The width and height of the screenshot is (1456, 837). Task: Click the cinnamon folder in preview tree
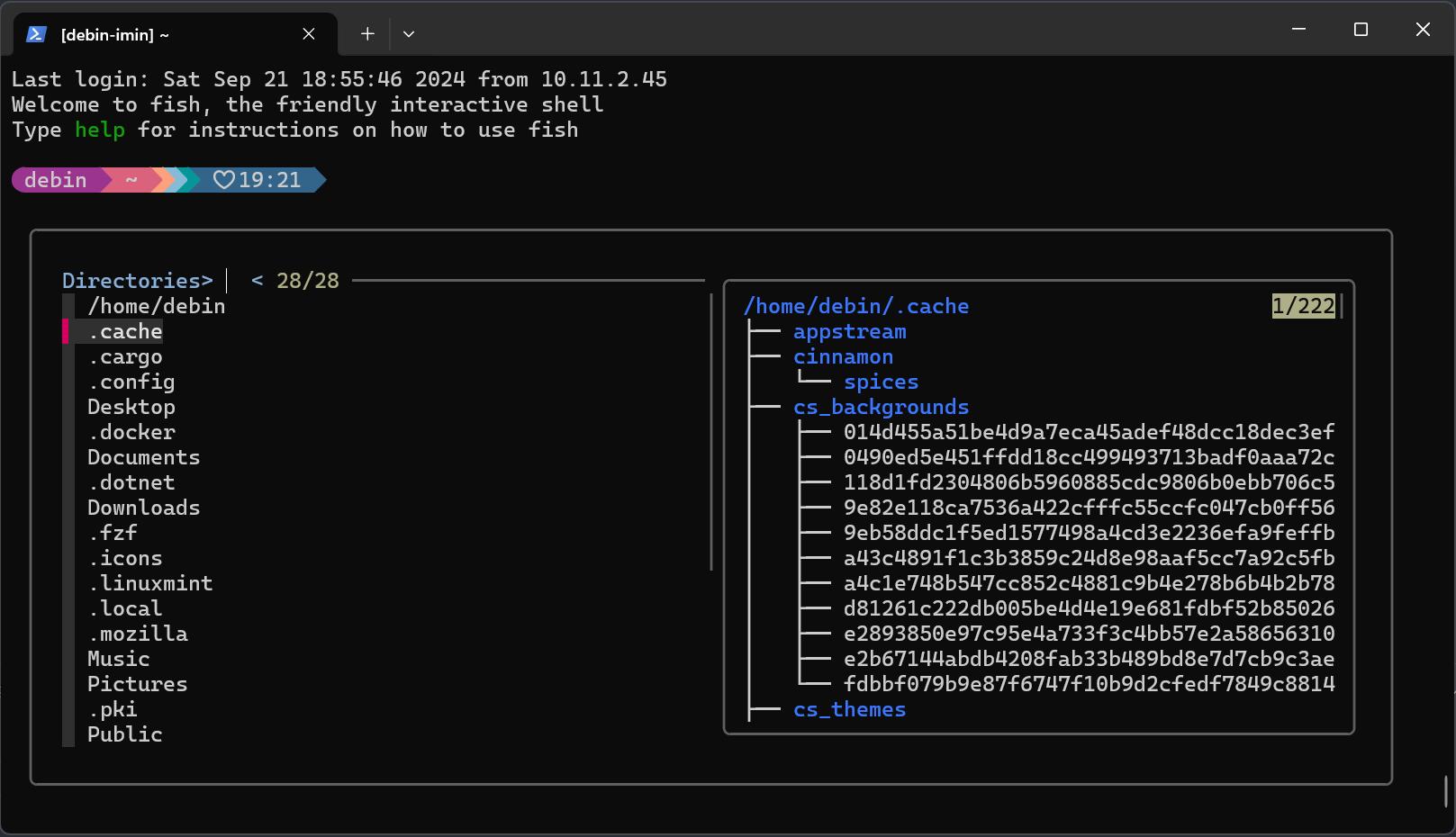point(843,357)
